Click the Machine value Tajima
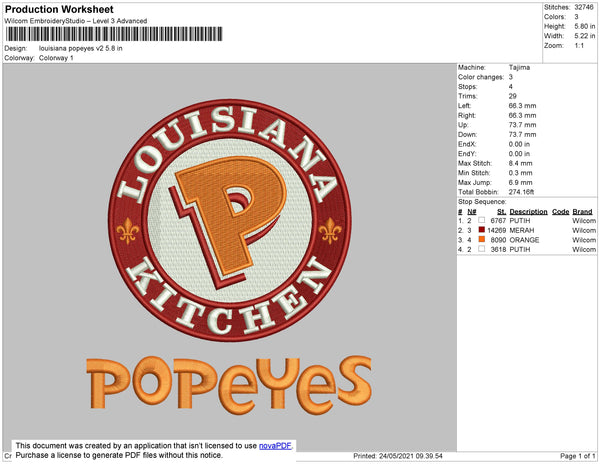 pos(519,67)
